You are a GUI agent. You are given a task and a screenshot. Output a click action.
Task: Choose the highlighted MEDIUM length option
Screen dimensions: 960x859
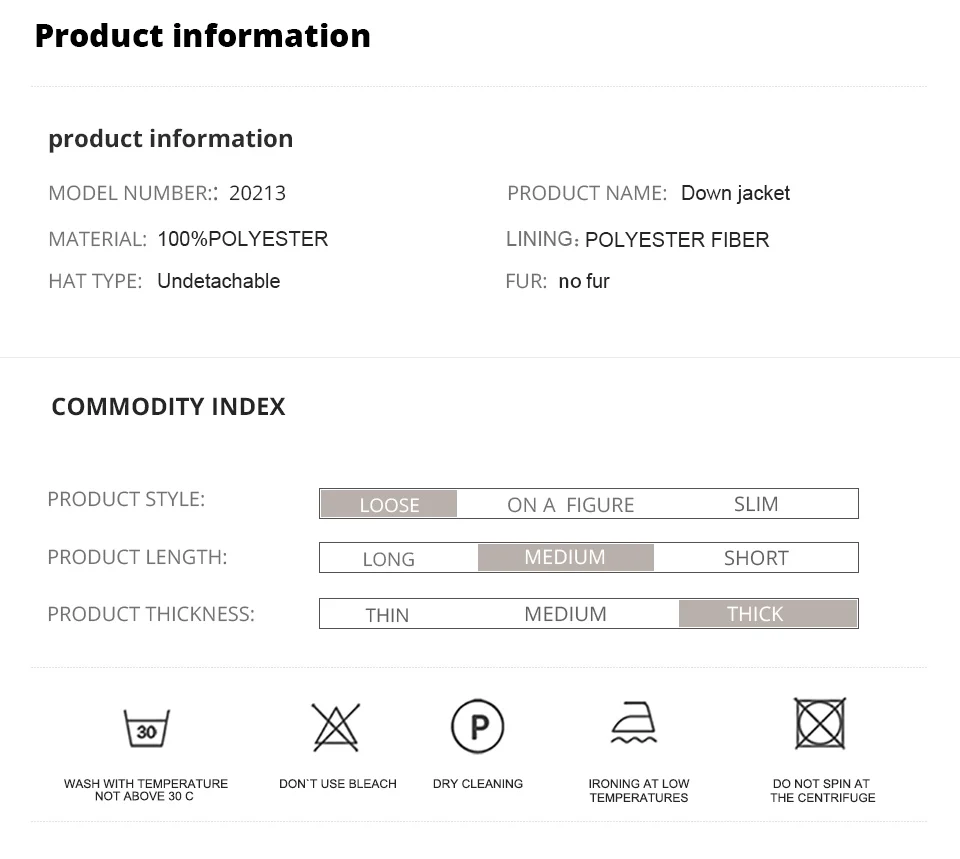pyautogui.click(x=566, y=557)
